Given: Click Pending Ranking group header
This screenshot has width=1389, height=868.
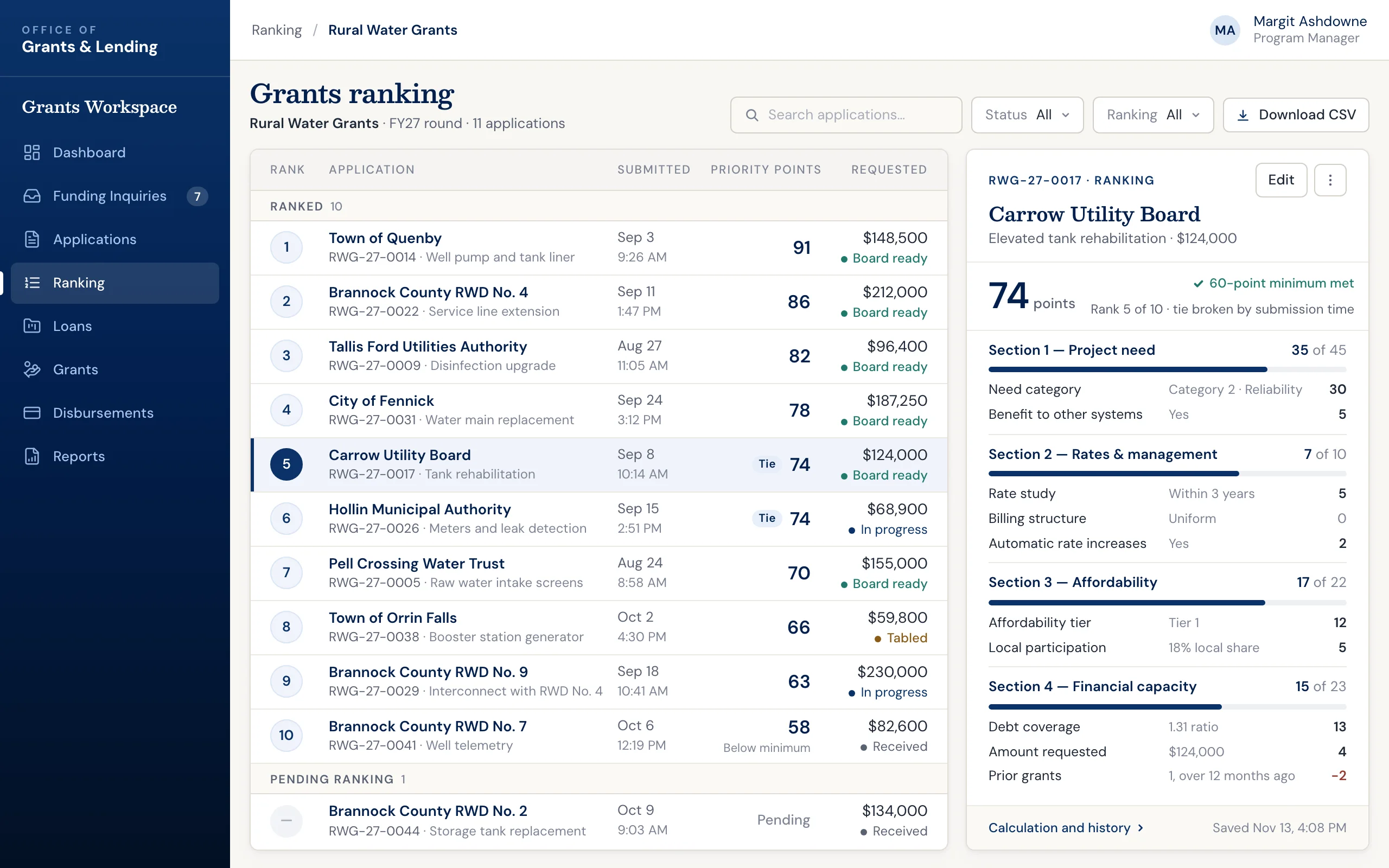Looking at the screenshot, I should [598, 779].
